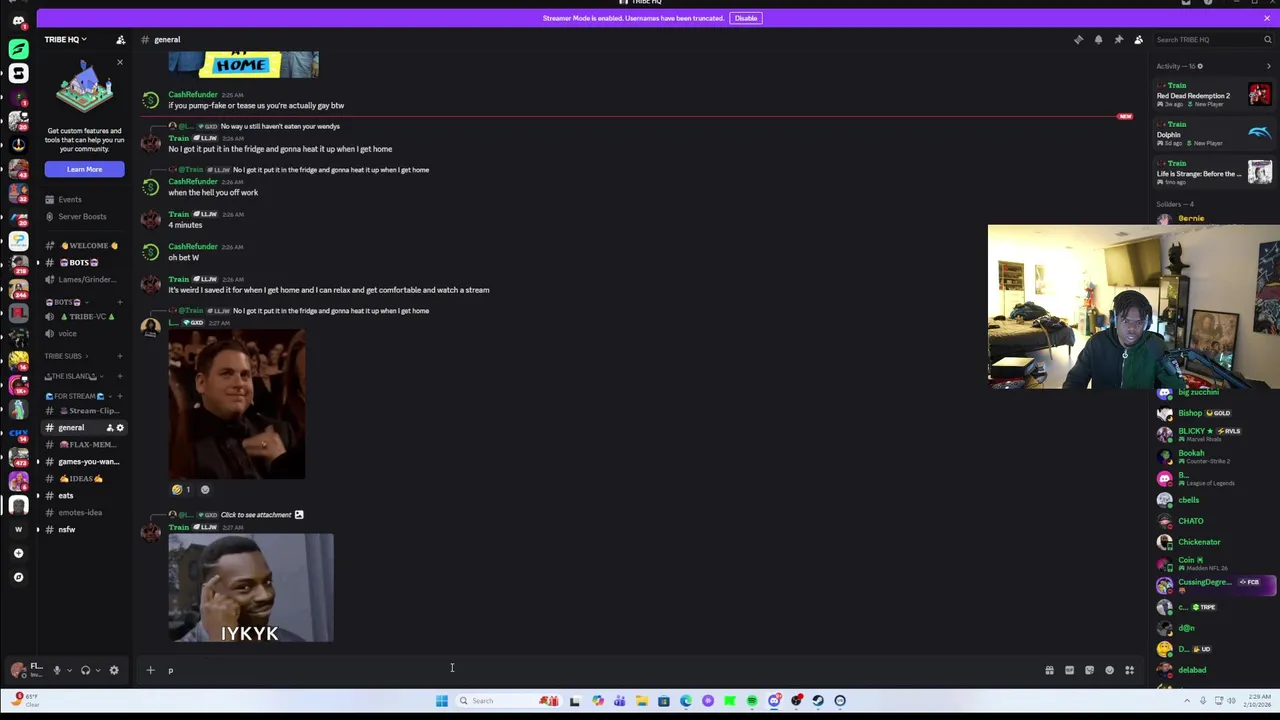Open the Stream-Clip channel
The height and width of the screenshot is (720, 1280).
tap(84, 411)
